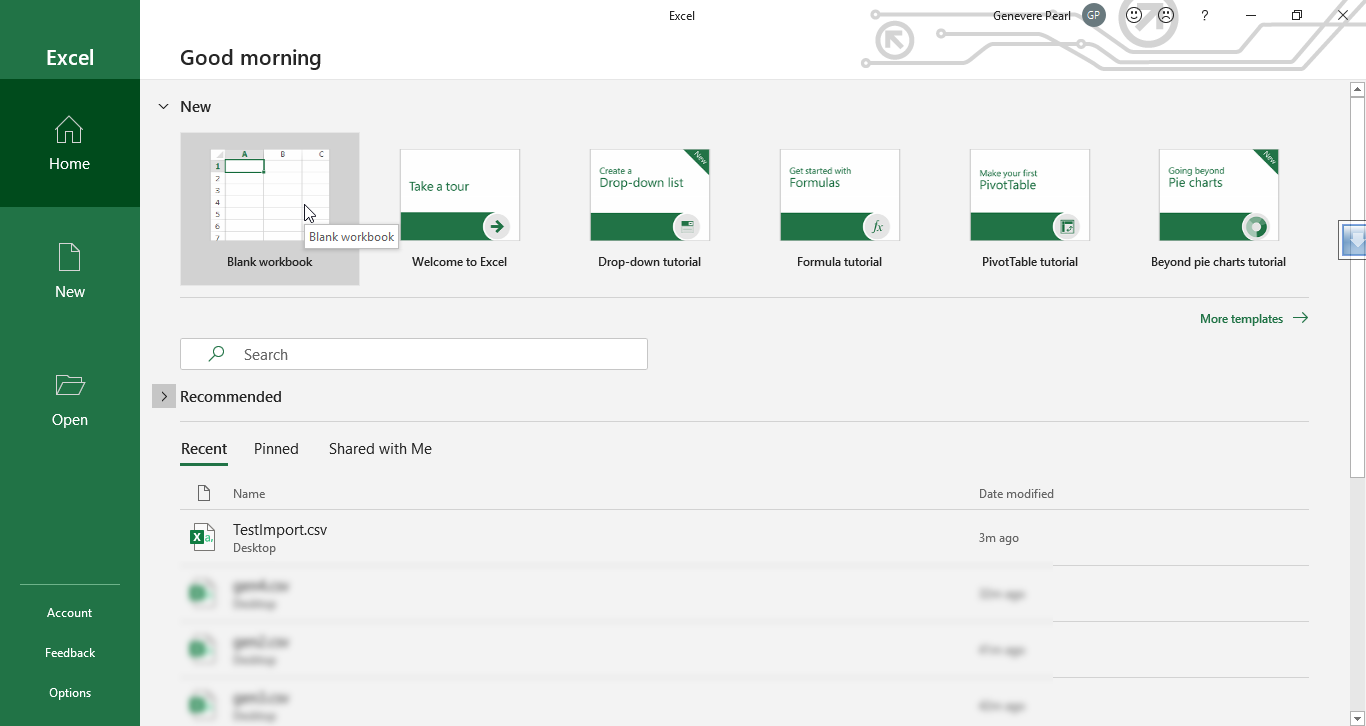Close the Excel window
This screenshot has height=726, width=1366.
coord(1343,15)
